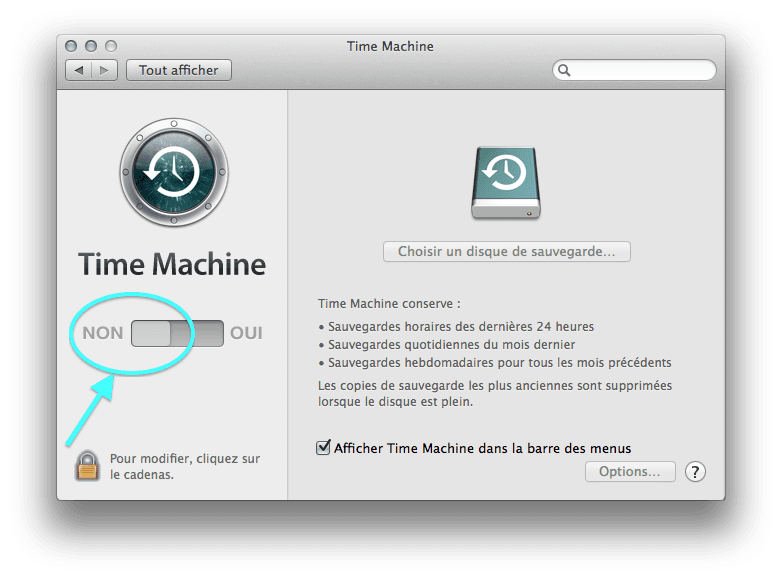
Task: Open the Options… button
Action: [x=630, y=471]
